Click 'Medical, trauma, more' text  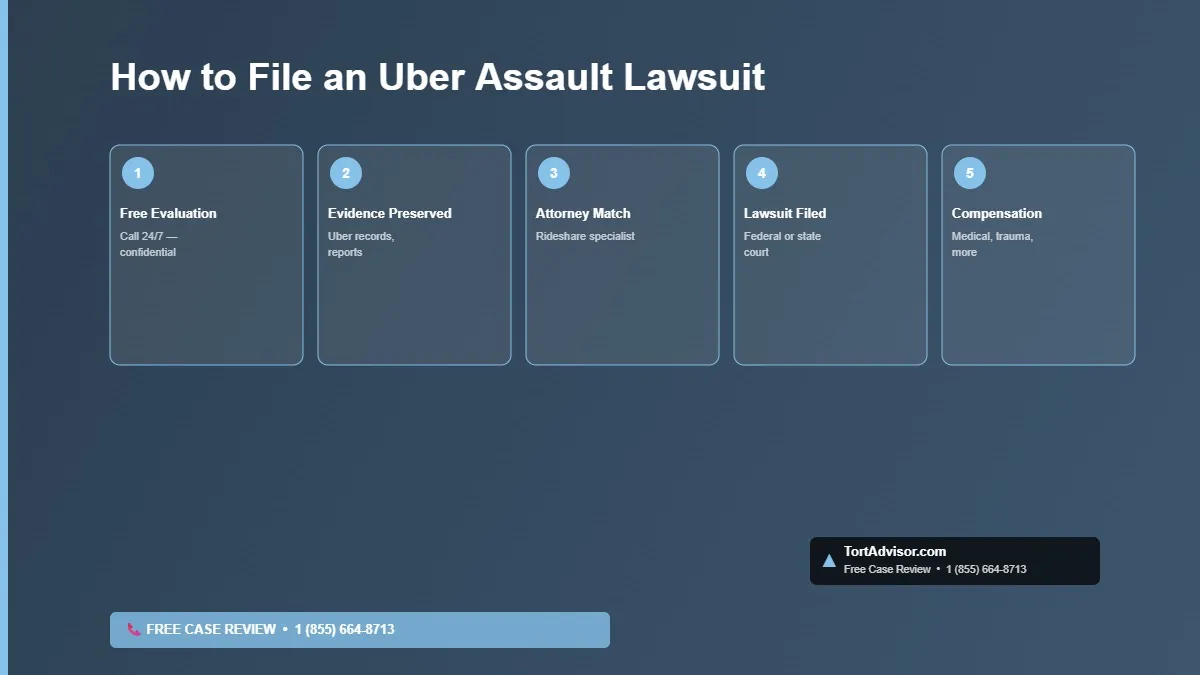point(992,244)
